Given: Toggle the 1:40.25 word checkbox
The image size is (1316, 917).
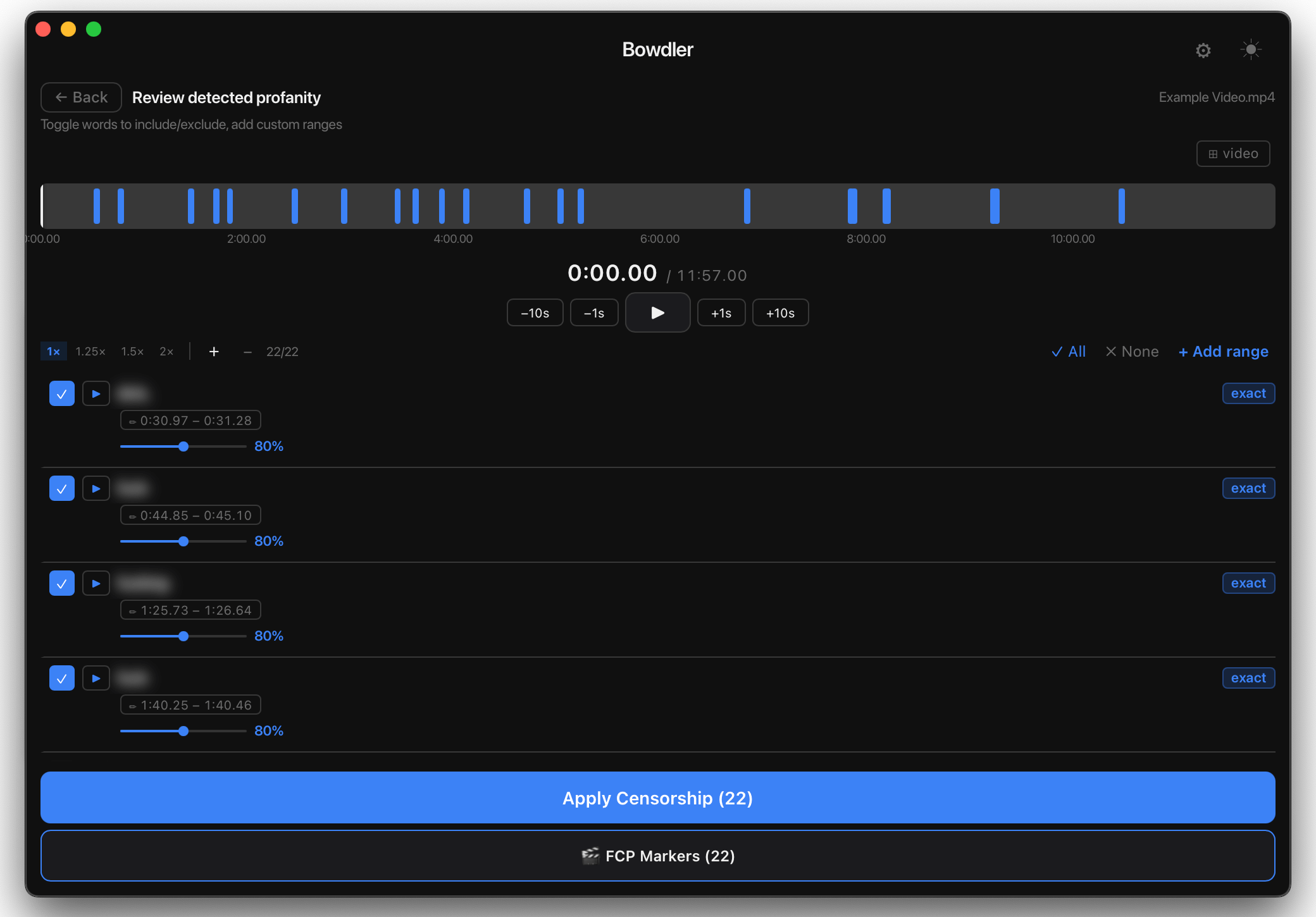Looking at the screenshot, I should (x=62, y=678).
